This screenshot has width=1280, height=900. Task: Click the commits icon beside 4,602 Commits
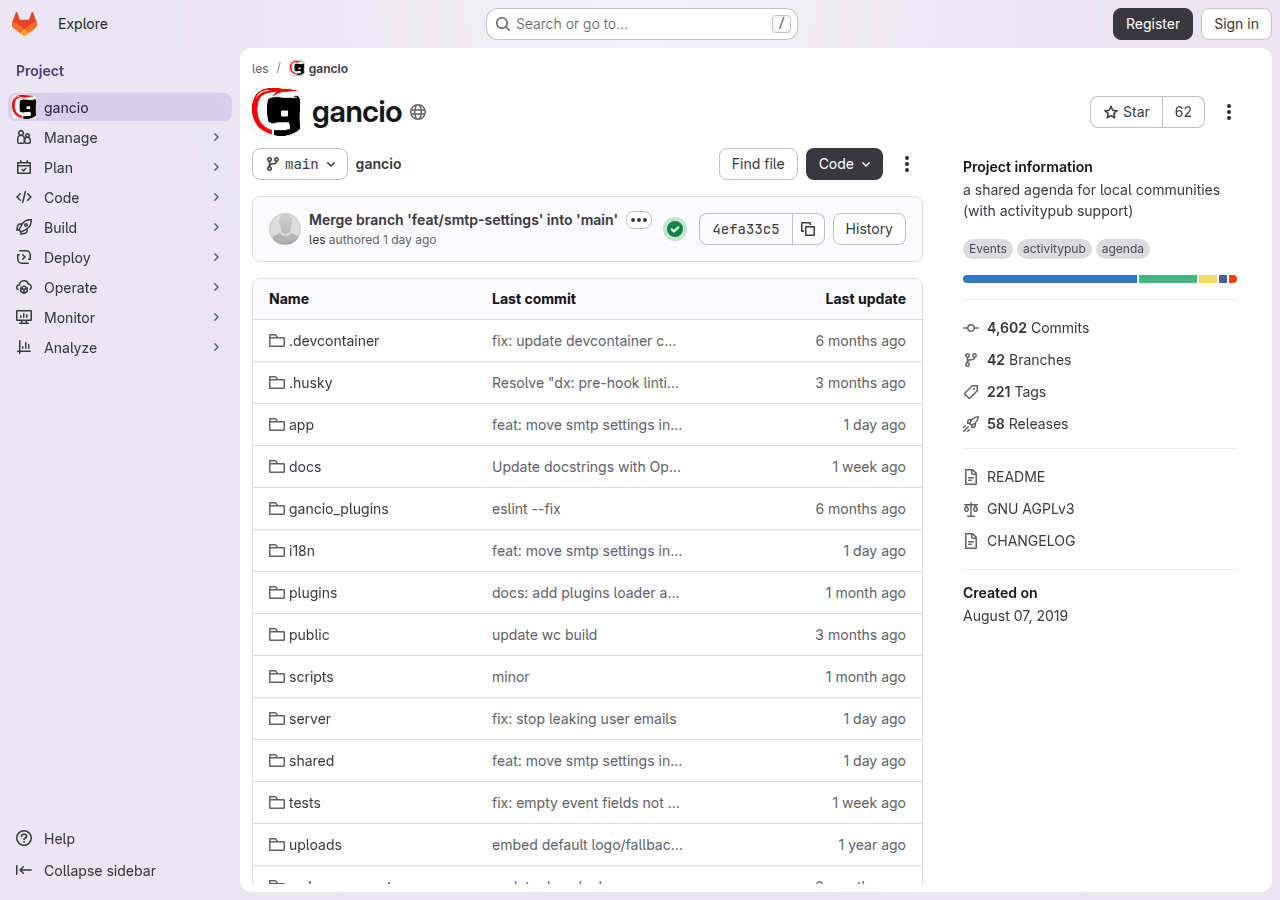pos(971,328)
